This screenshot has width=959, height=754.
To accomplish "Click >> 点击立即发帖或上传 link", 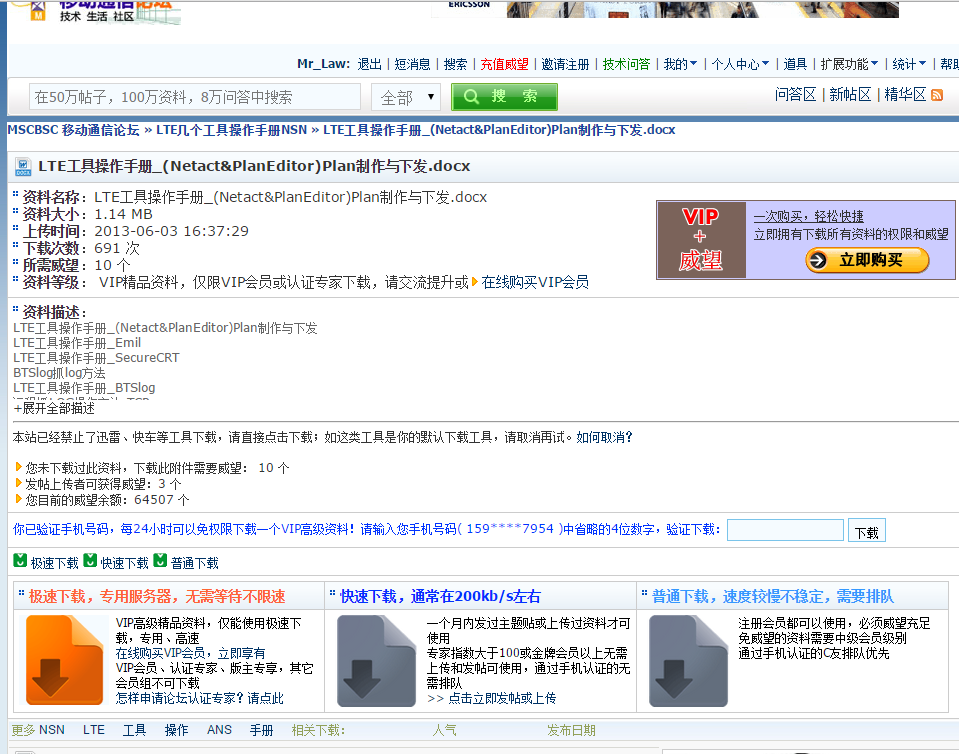I will click(x=492, y=698).
